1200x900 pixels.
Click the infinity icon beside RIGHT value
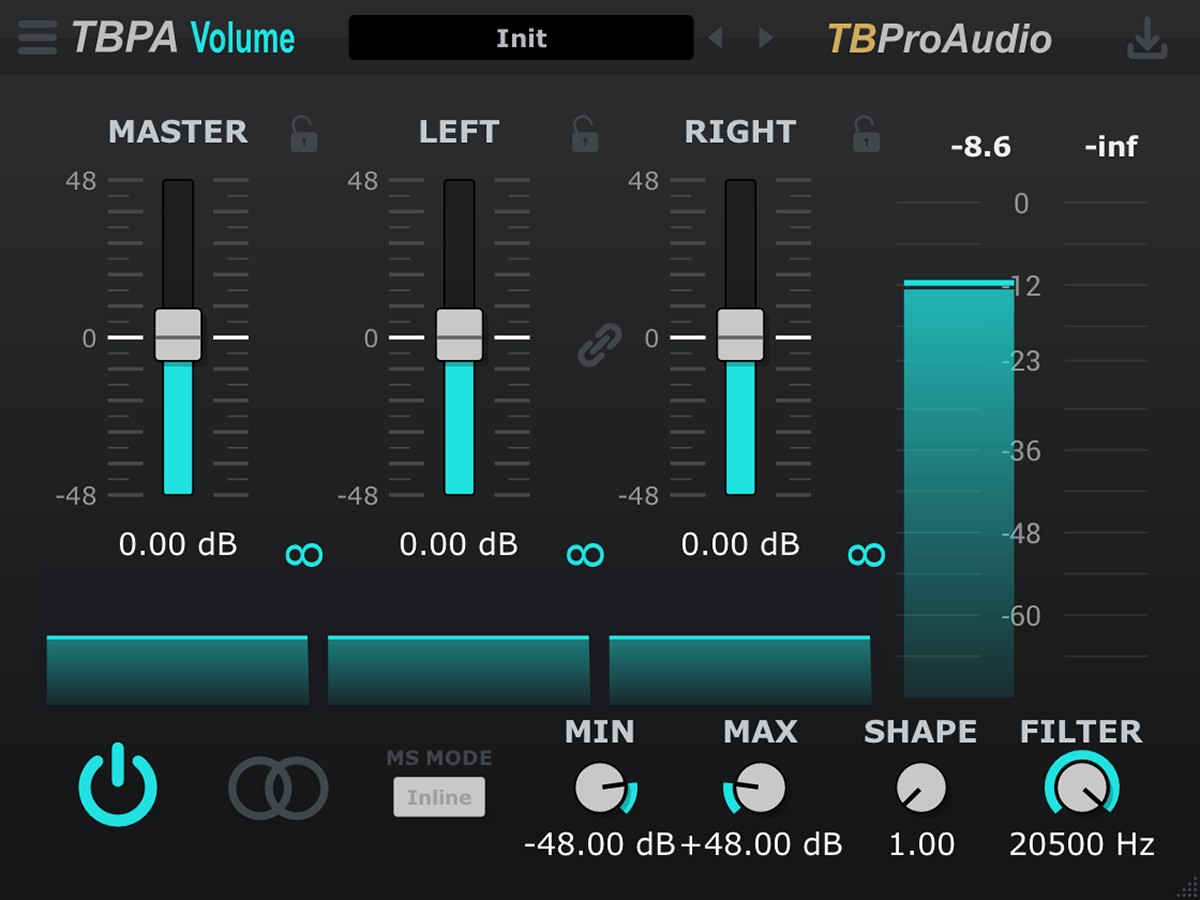point(866,555)
